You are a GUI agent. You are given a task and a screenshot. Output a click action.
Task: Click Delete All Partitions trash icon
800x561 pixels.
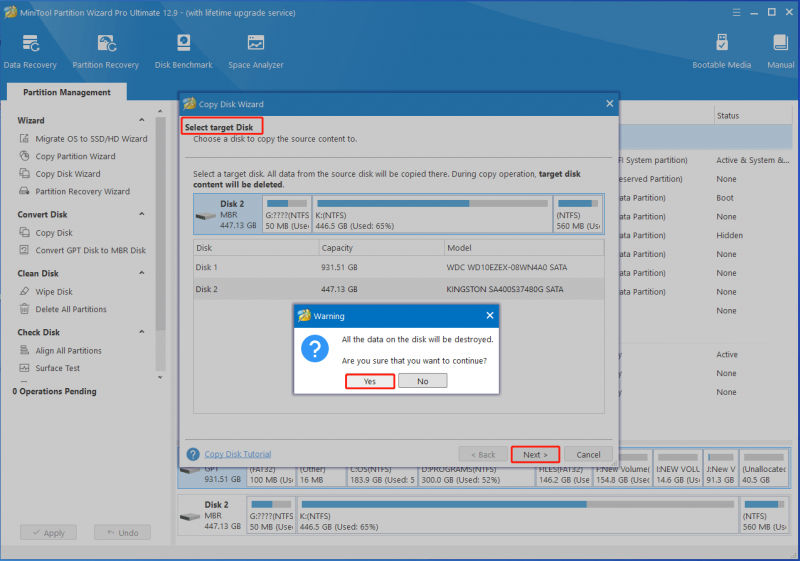pyautogui.click(x=24, y=309)
